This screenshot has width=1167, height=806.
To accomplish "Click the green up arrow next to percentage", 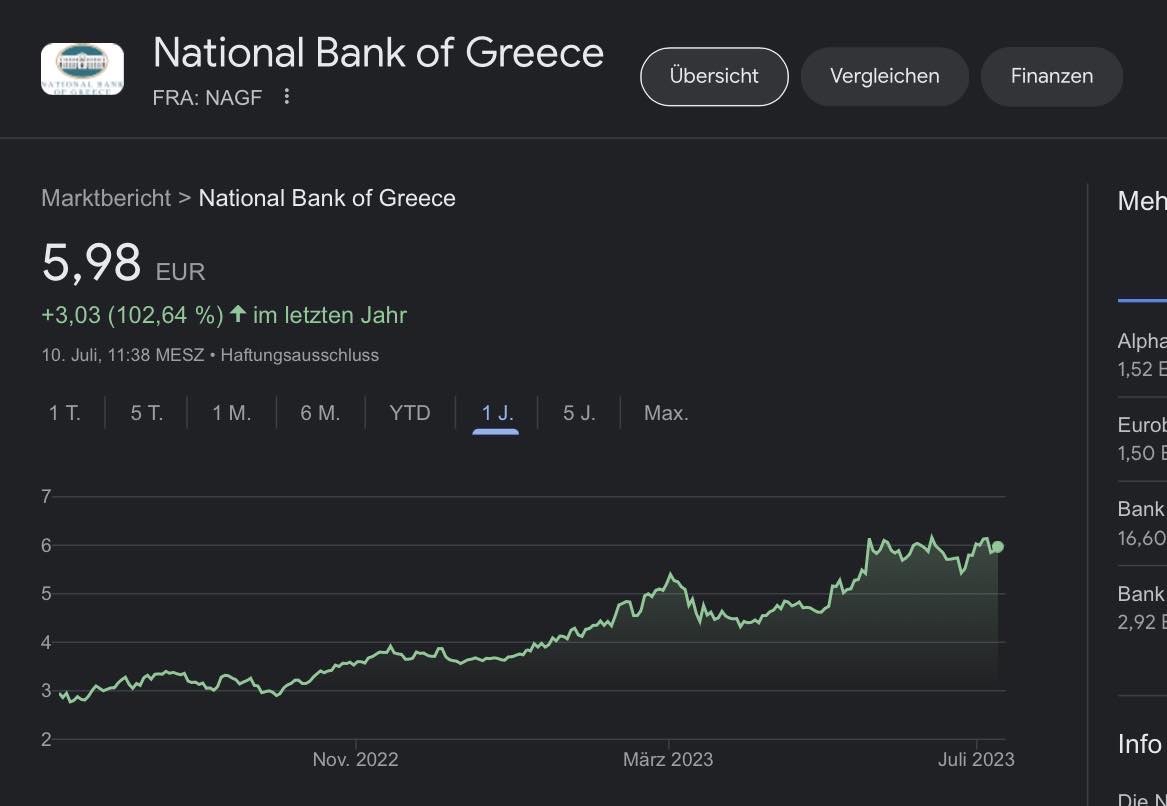I will (x=238, y=314).
